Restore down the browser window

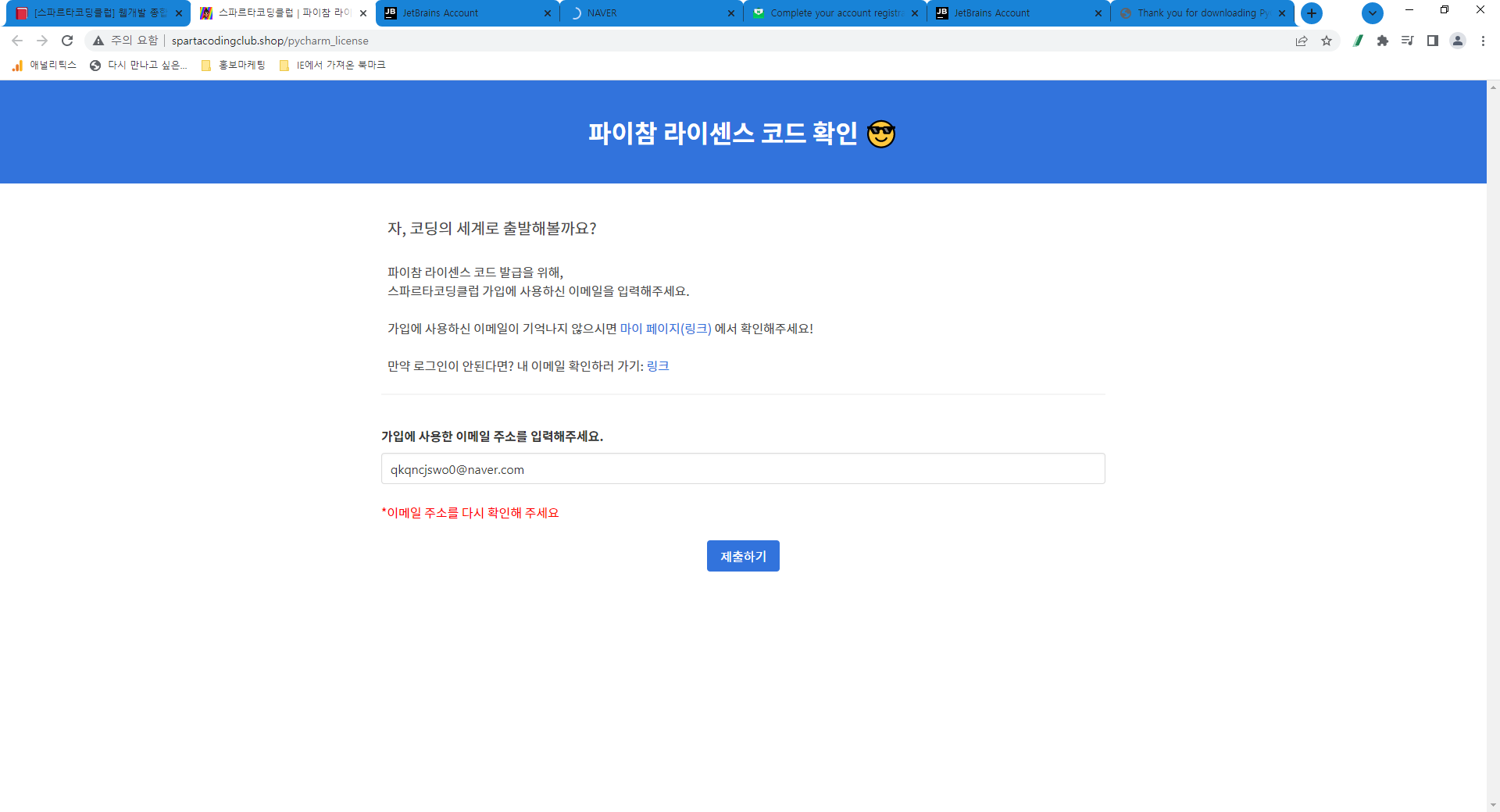click(x=1445, y=10)
